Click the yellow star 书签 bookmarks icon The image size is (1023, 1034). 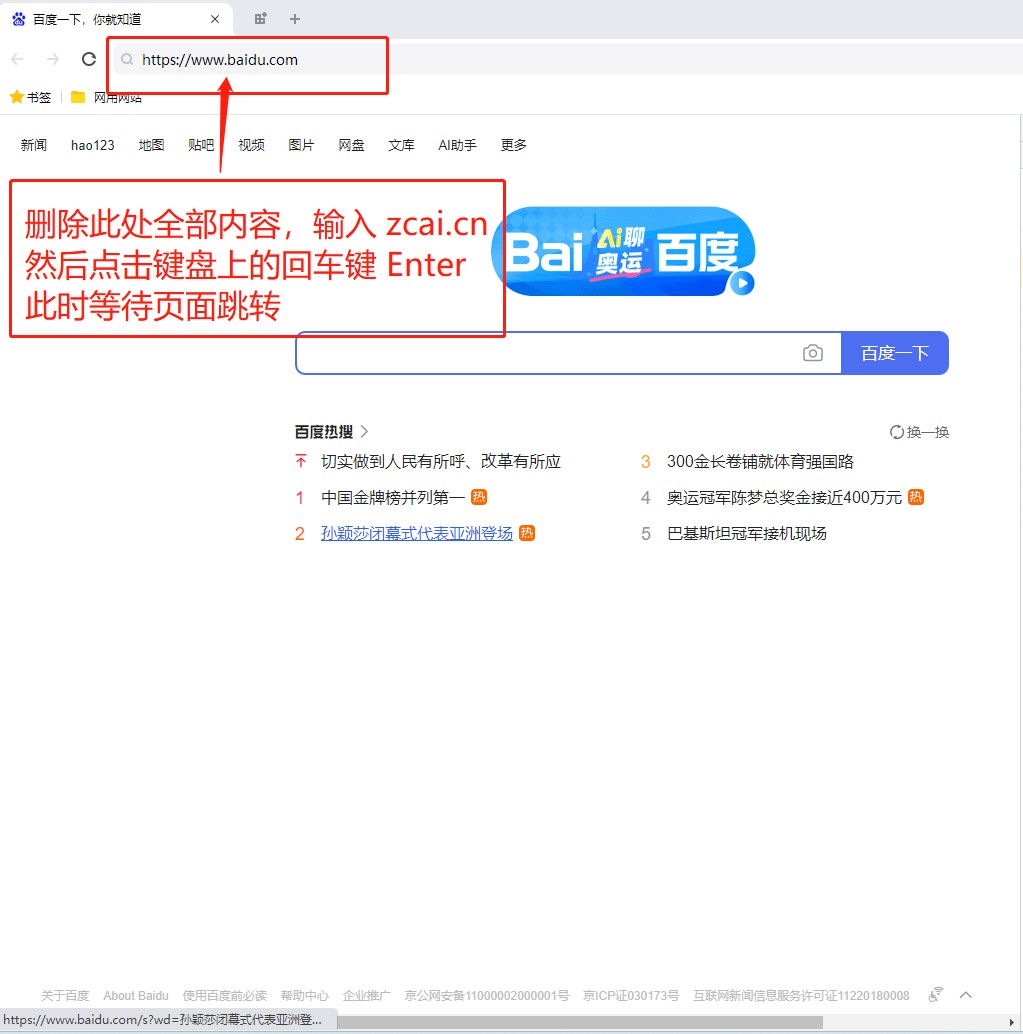(17, 97)
